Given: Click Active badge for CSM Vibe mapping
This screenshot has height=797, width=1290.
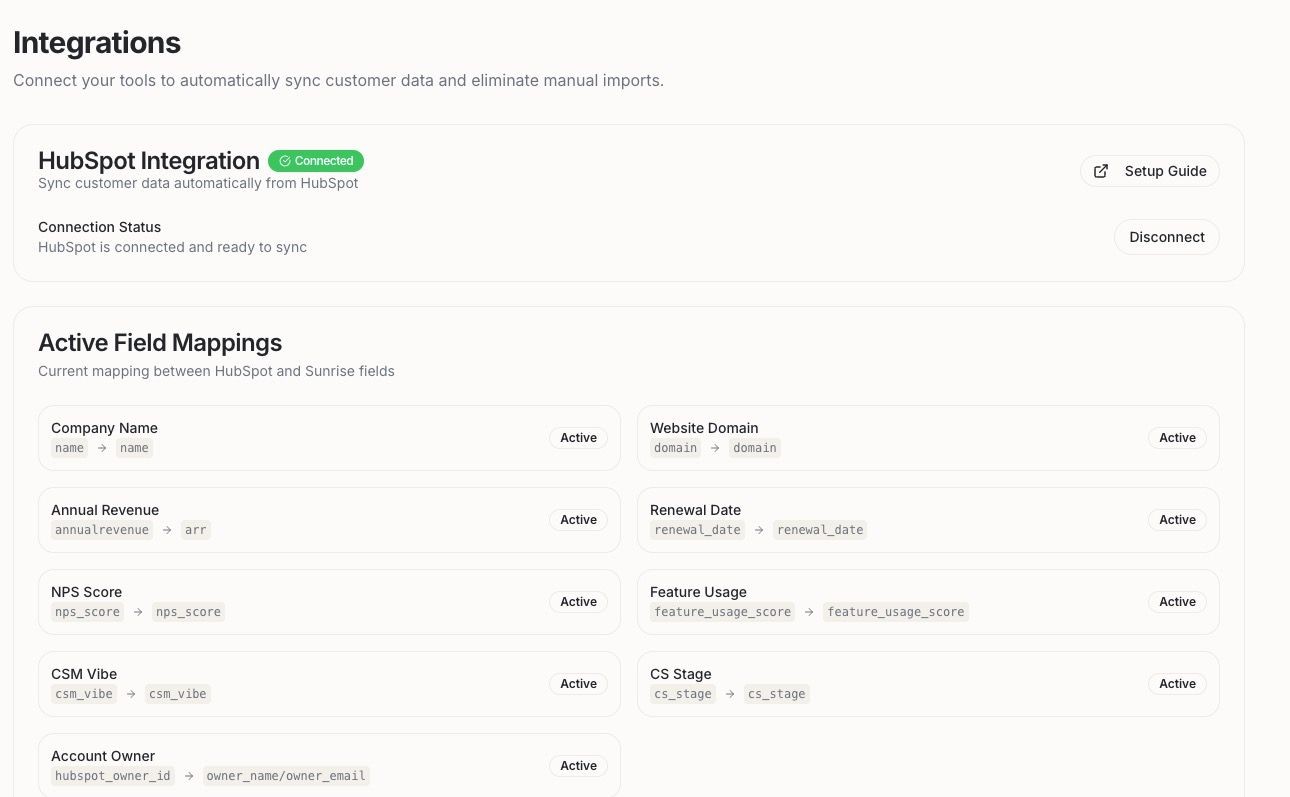Looking at the screenshot, I should point(578,684).
